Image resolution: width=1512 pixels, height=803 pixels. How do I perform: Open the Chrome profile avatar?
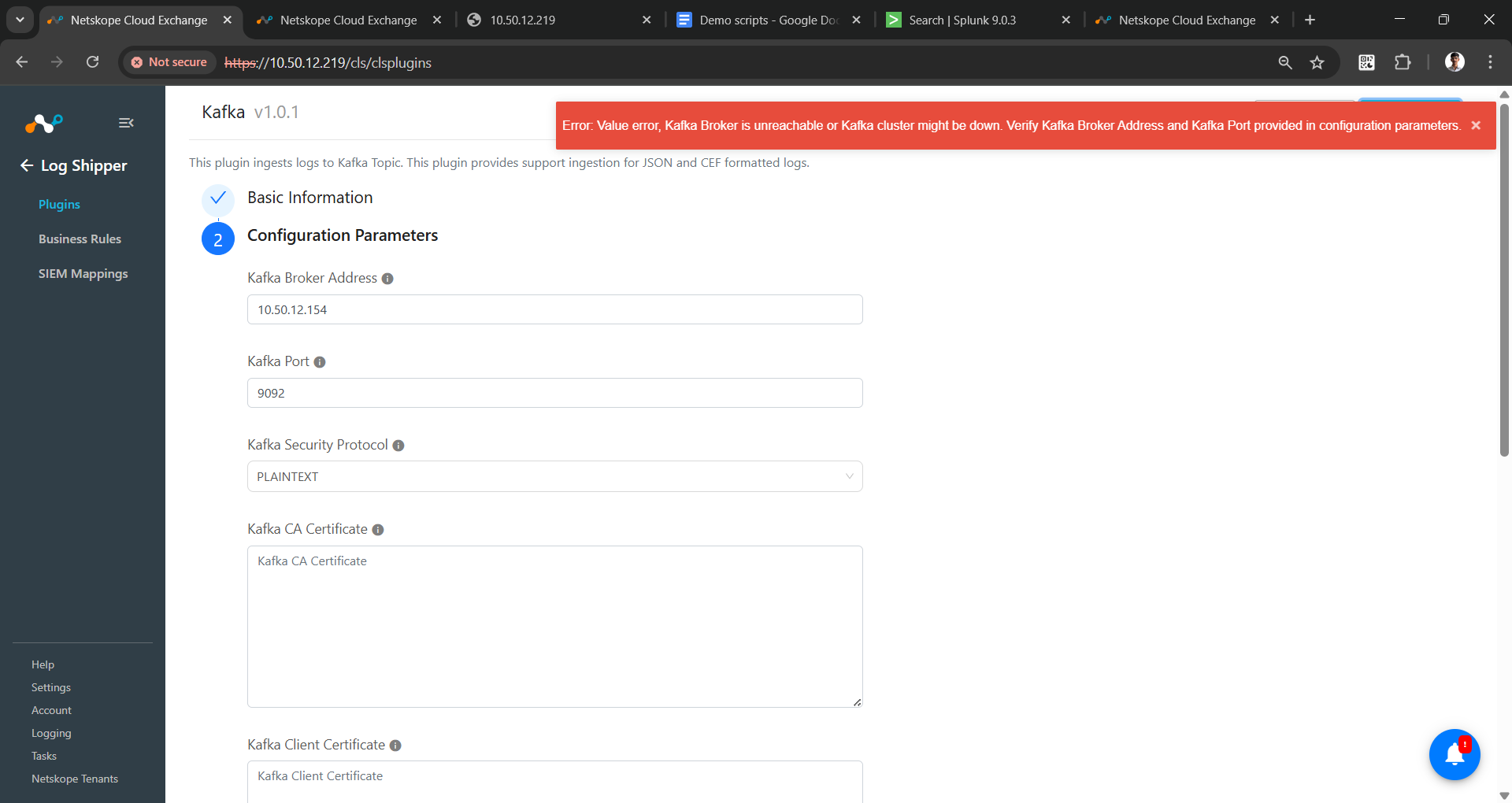click(1455, 62)
